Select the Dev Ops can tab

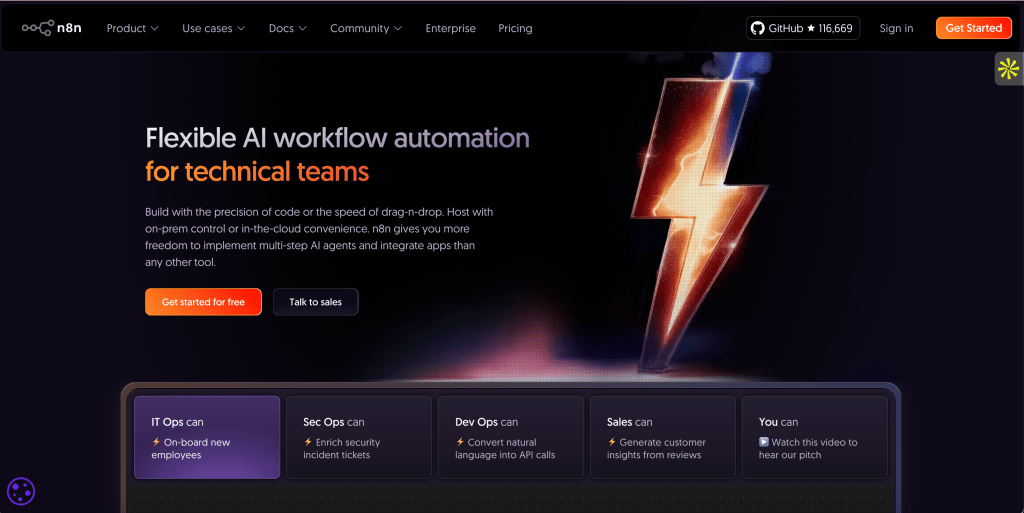click(510, 437)
